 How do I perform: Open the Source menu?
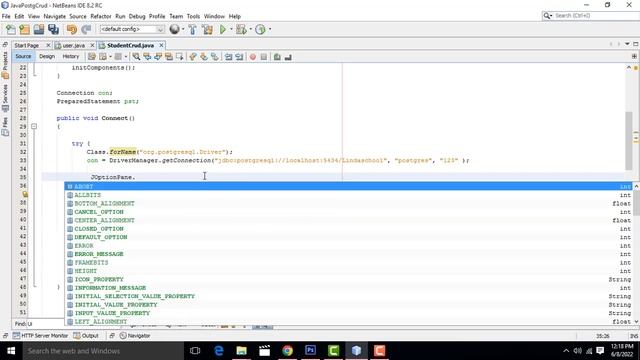pyautogui.click(x=78, y=16)
